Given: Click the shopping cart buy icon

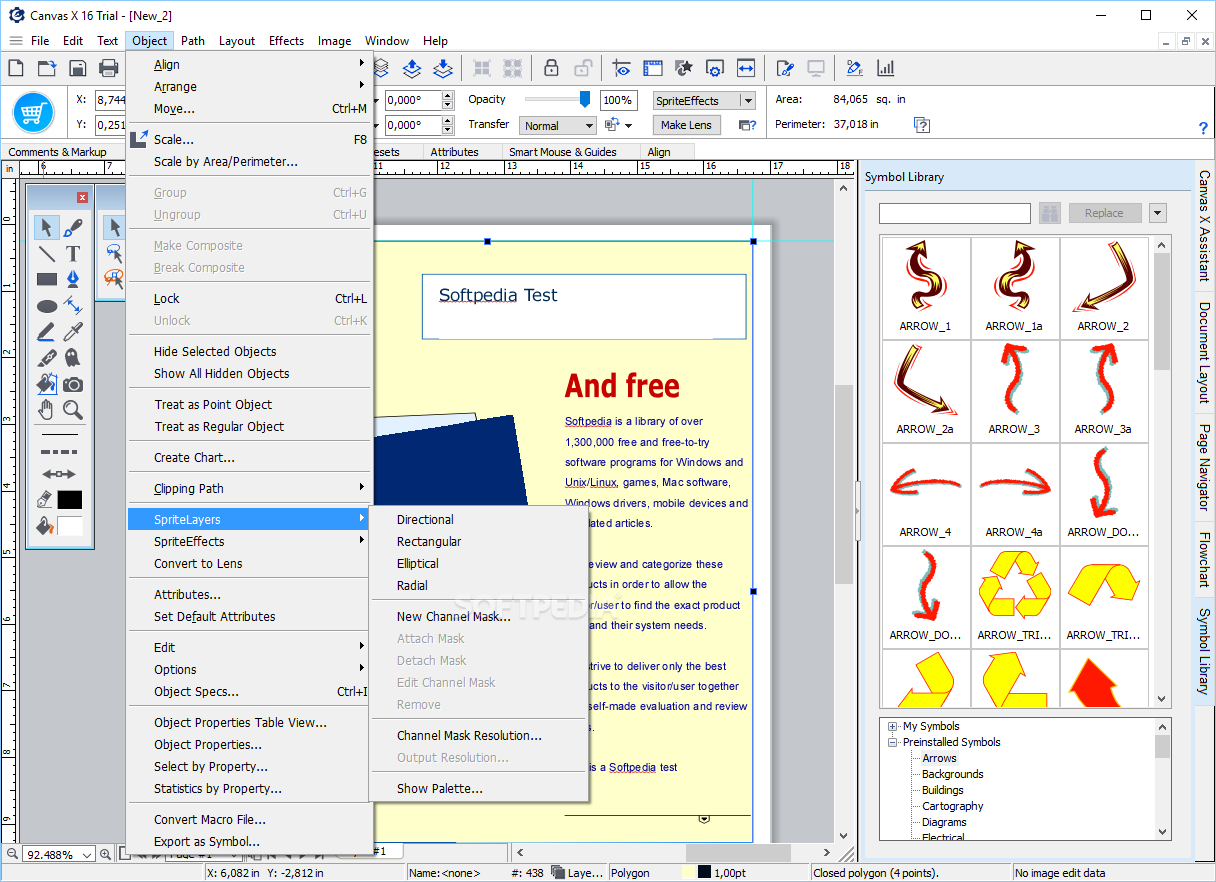Looking at the screenshot, I should pos(33,111).
